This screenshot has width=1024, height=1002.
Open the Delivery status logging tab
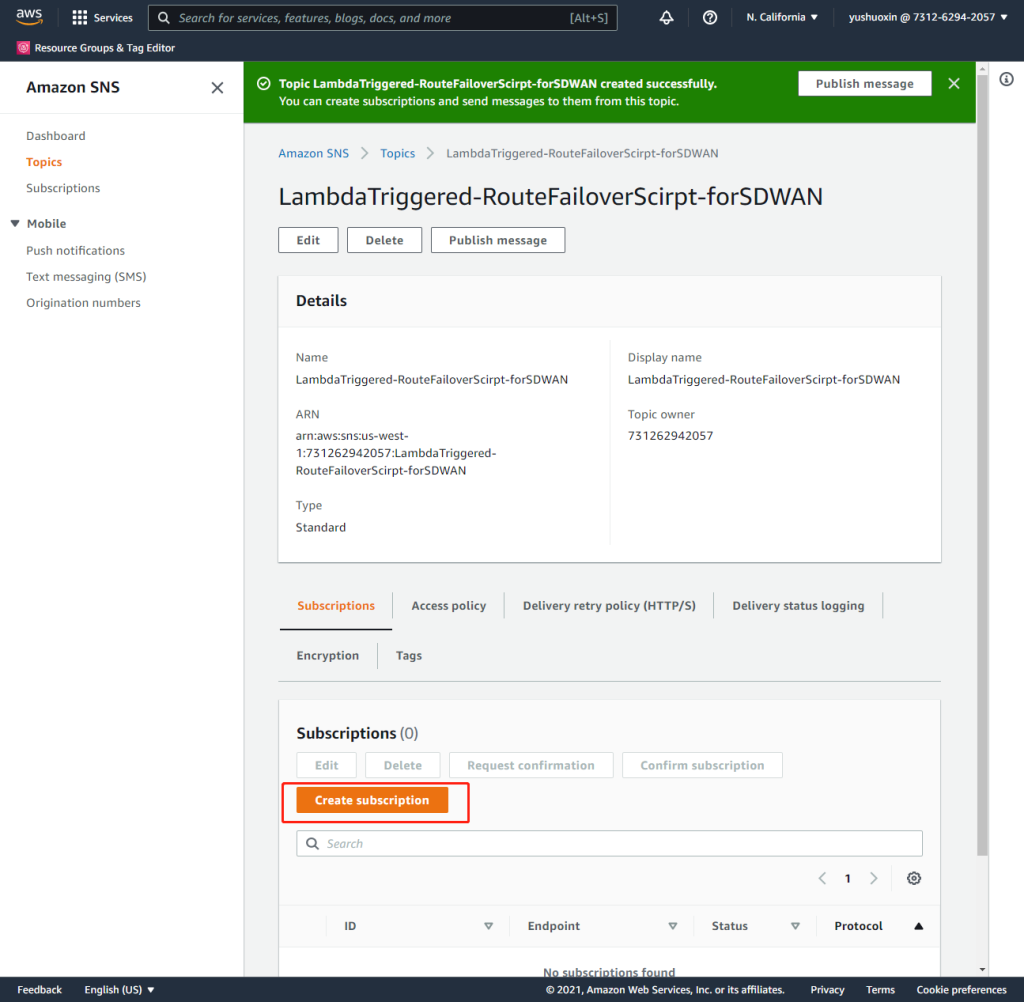pyautogui.click(x=797, y=606)
